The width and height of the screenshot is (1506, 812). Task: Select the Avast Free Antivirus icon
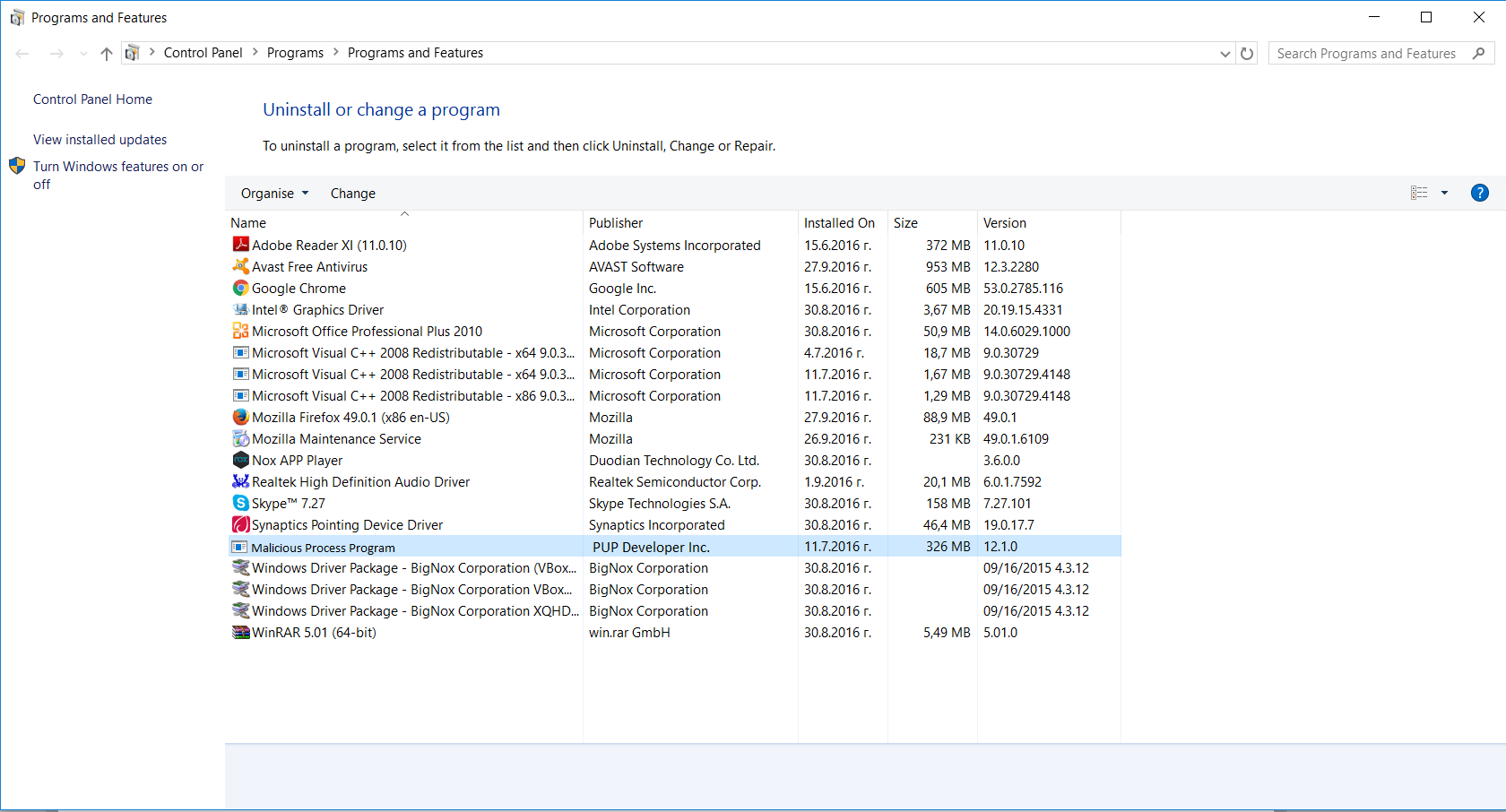(x=240, y=266)
